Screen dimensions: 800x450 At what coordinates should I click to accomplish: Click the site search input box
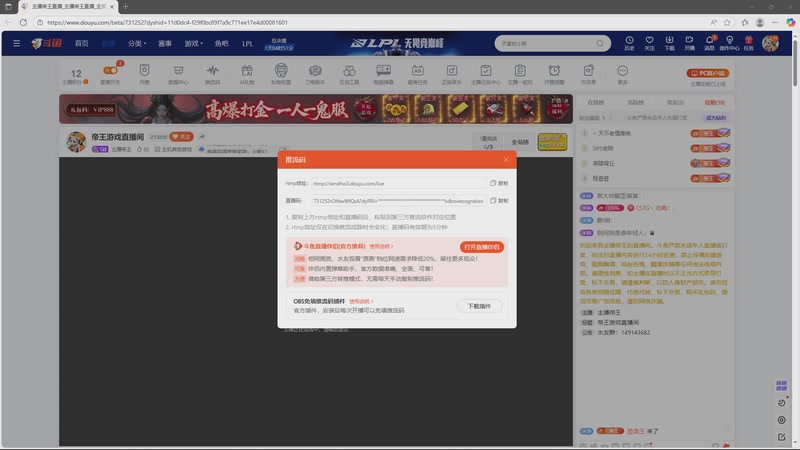point(546,43)
